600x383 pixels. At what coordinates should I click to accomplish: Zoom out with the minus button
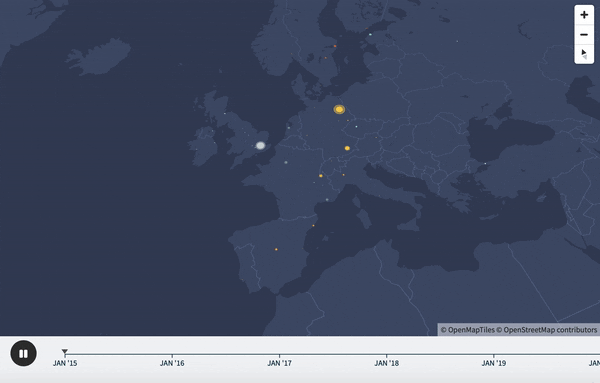coord(584,34)
